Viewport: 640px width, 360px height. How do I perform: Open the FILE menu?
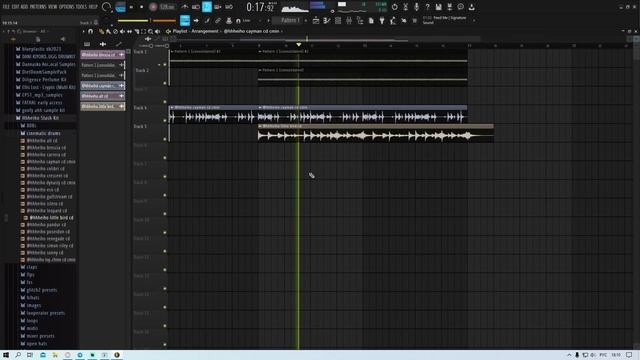(x=6, y=7)
